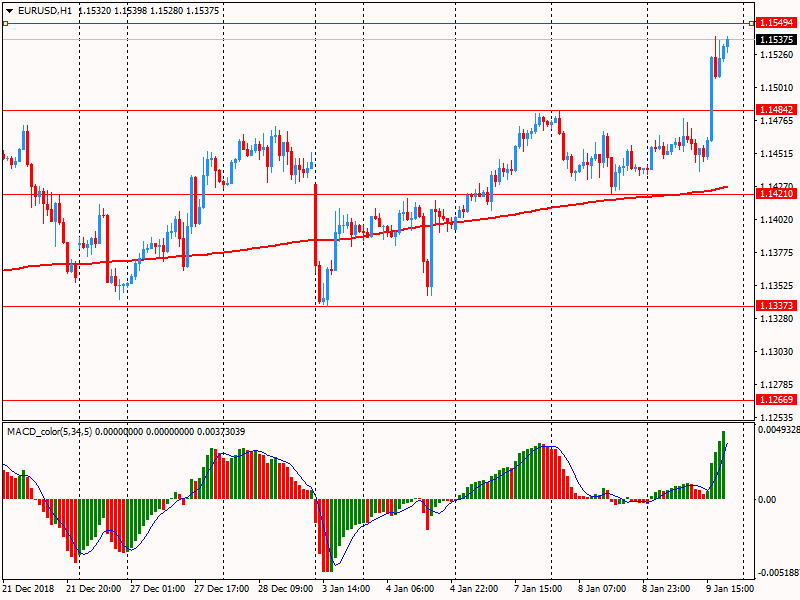Select the 1.13373 support level label
Screen dimensions: 800x600
(x=776, y=306)
